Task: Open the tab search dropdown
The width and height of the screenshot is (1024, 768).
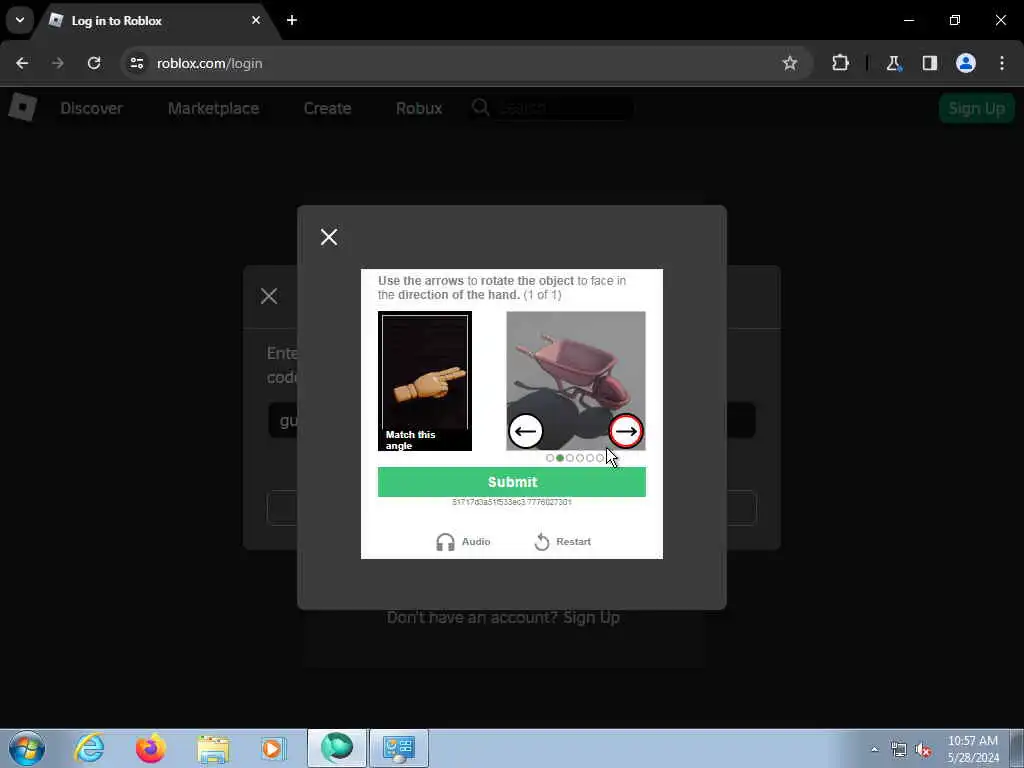Action: click(x=20, y=20)
